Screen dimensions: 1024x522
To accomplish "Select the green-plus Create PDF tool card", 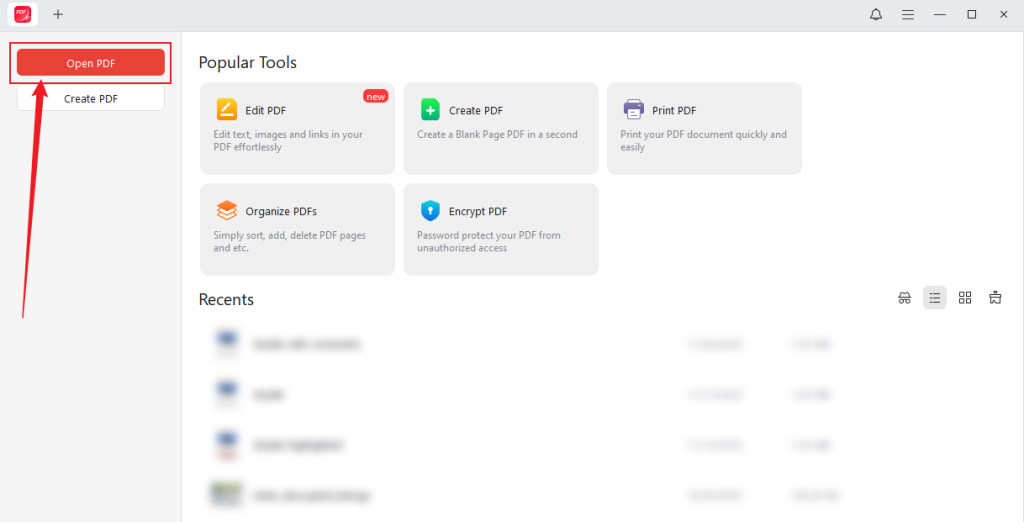I will 501,129.
